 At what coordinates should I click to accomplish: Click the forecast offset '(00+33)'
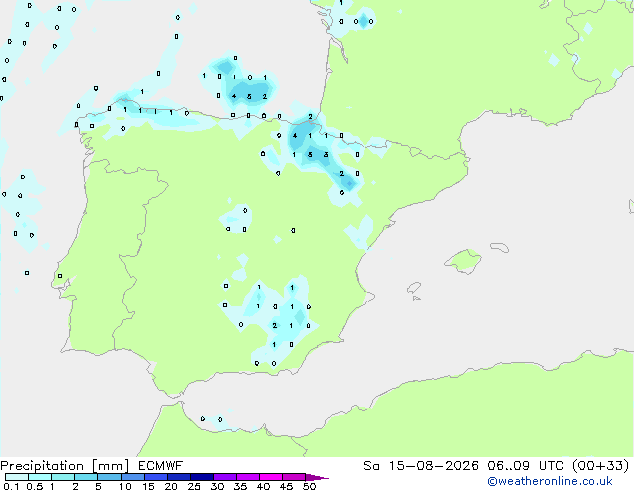tap(601, 466)
